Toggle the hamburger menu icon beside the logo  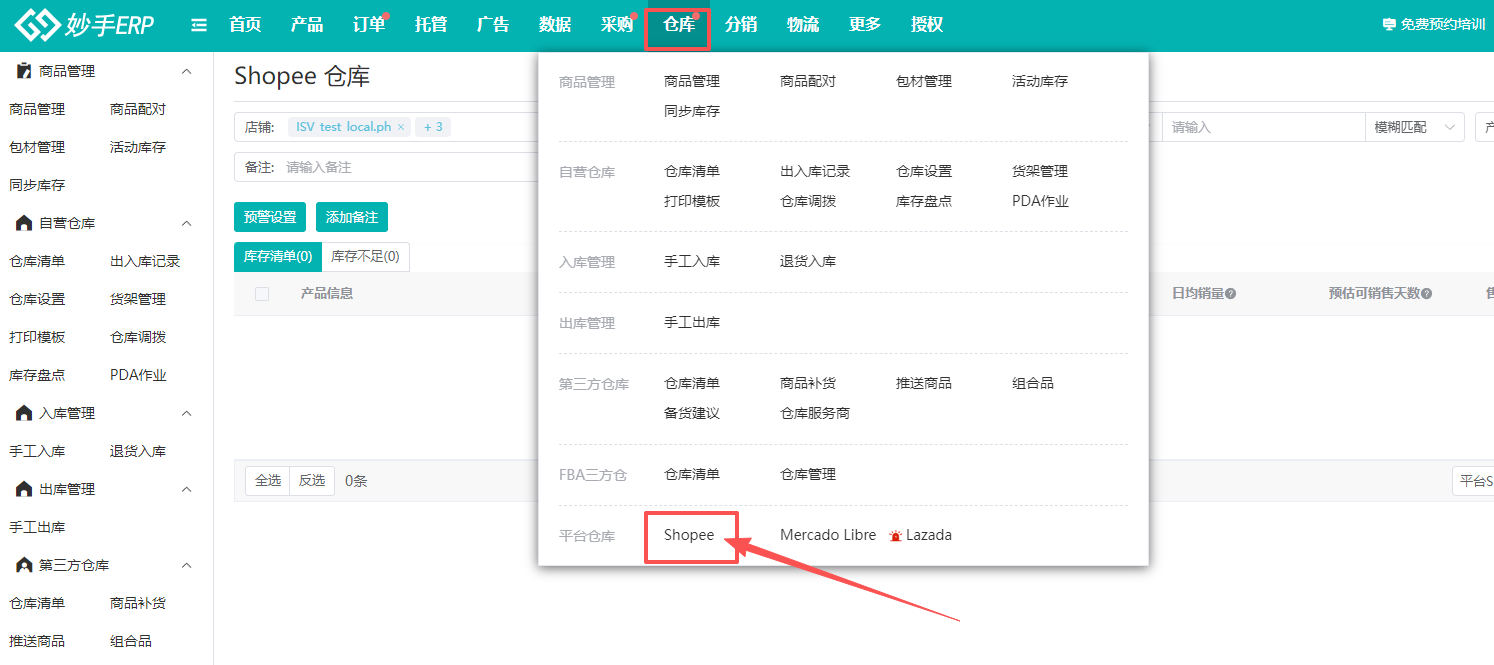tap(199, 25)
